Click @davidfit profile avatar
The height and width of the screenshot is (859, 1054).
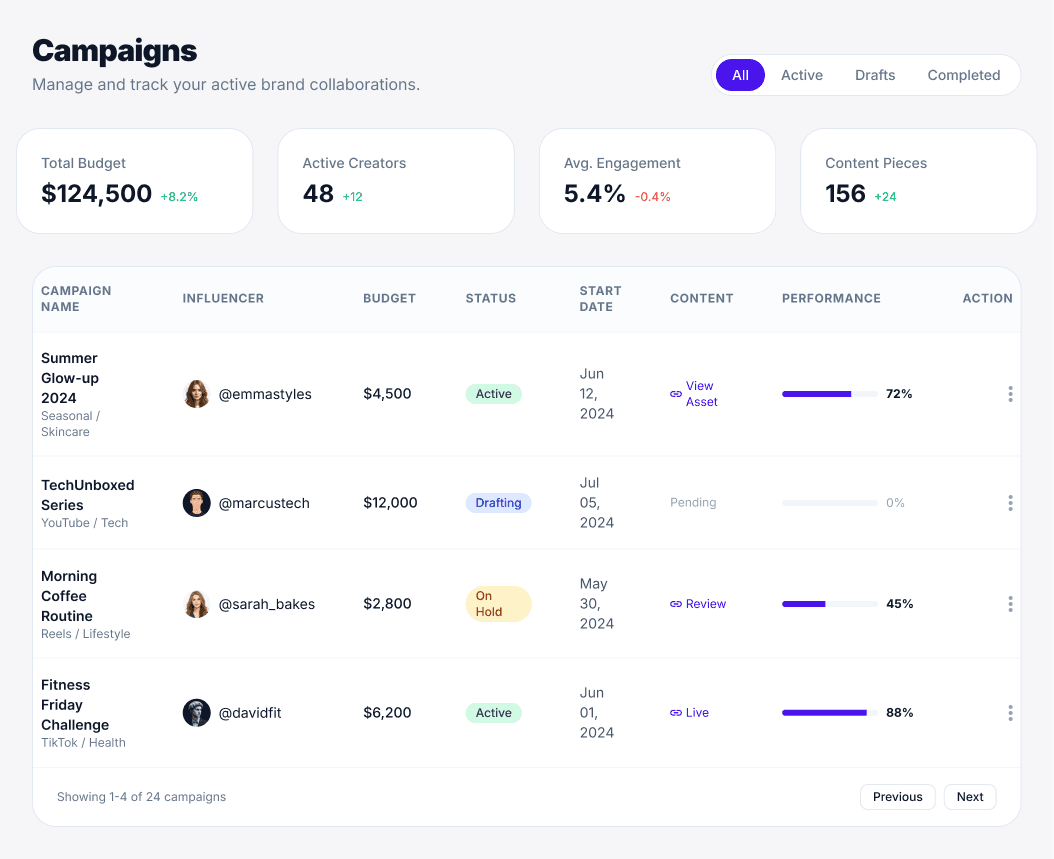click(196, 713)
